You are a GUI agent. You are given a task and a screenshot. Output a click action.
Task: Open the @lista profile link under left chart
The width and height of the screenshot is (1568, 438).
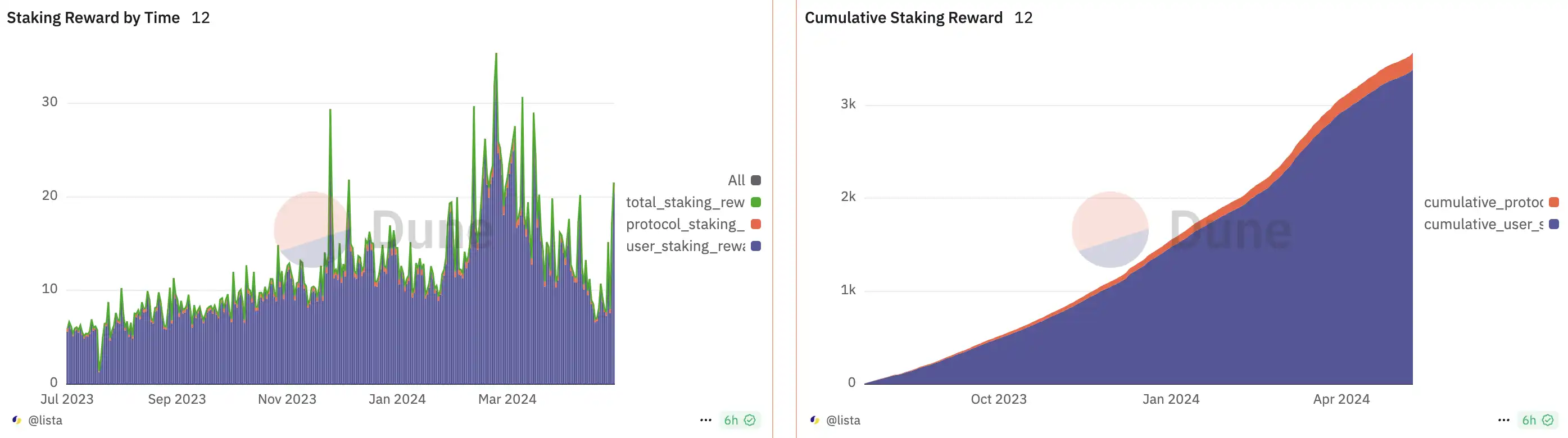click(x=45, y=420)
